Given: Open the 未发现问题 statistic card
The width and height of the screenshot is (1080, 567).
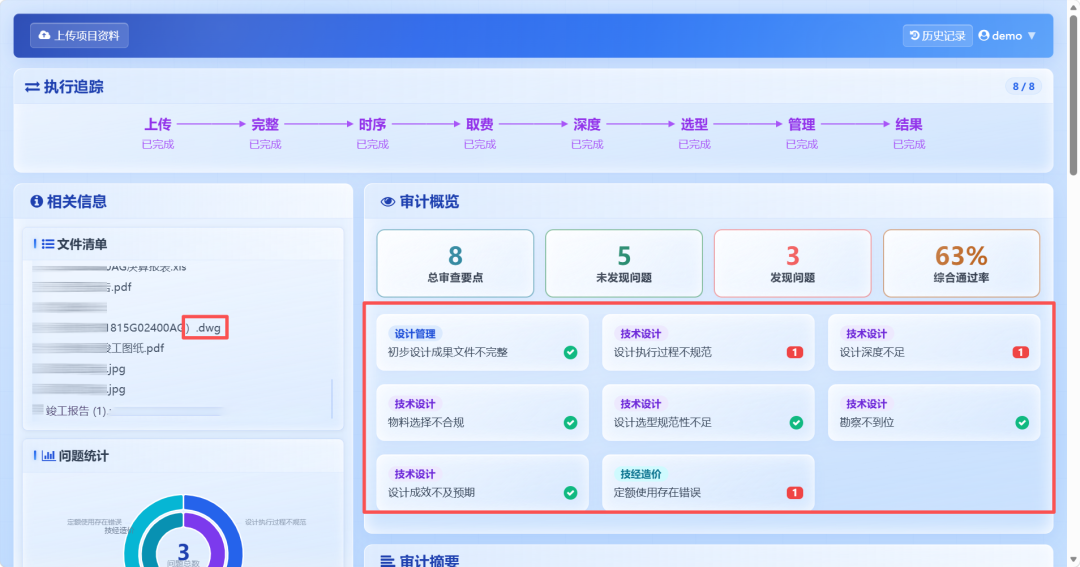Looking at the screenshot, I should coord(624,264).
